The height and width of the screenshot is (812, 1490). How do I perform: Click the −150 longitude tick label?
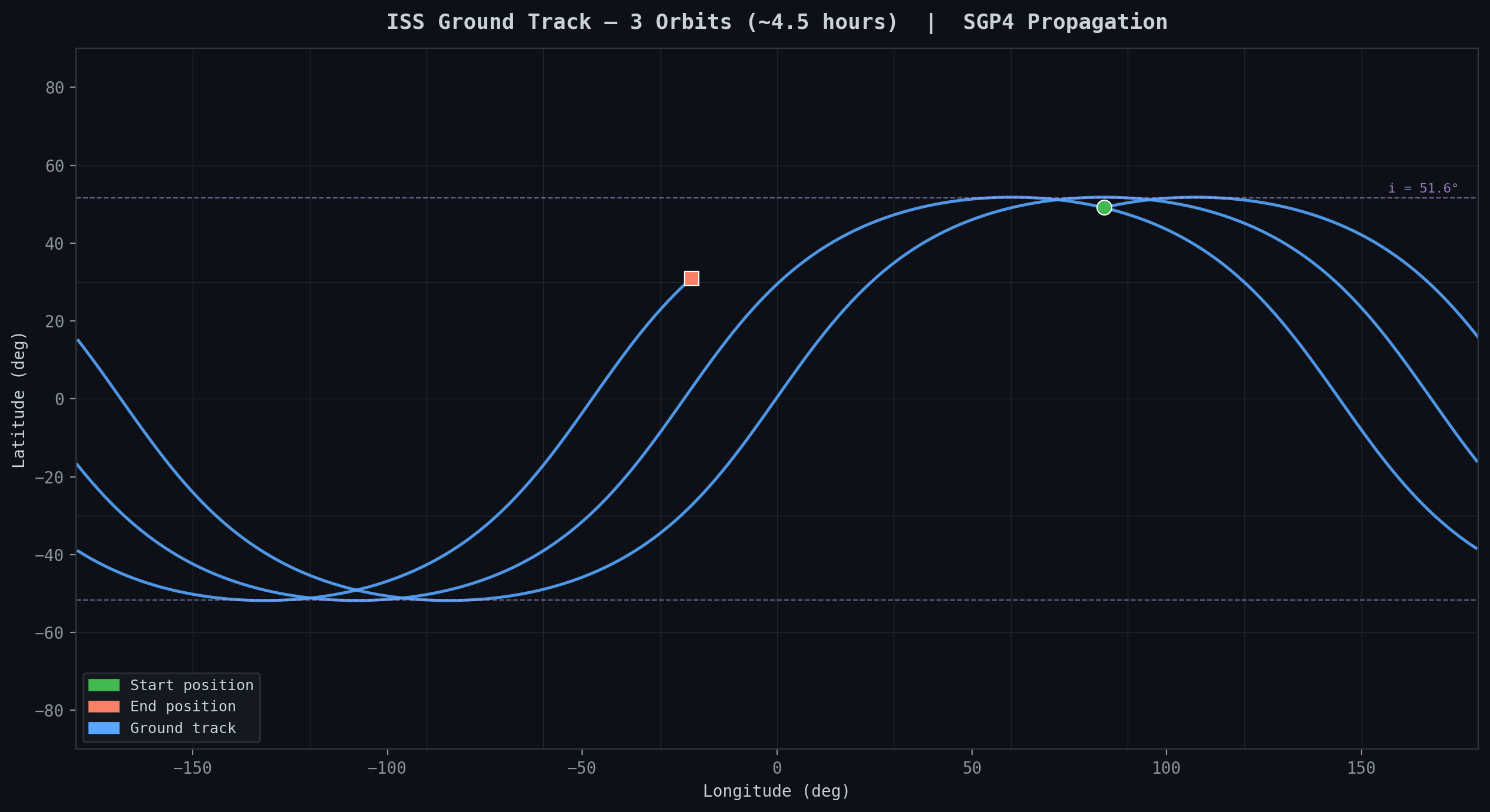click(192, 768)
